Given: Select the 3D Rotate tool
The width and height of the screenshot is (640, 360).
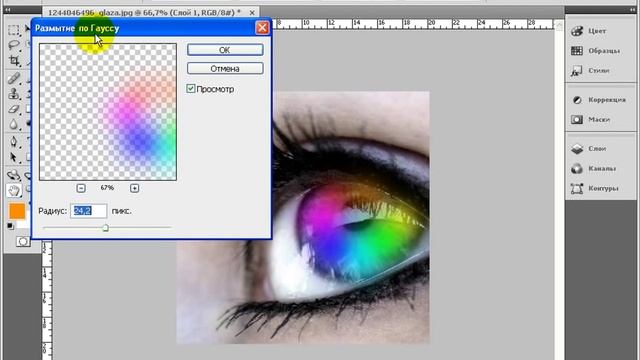Looking at the screenshot, I should point(13,175).
